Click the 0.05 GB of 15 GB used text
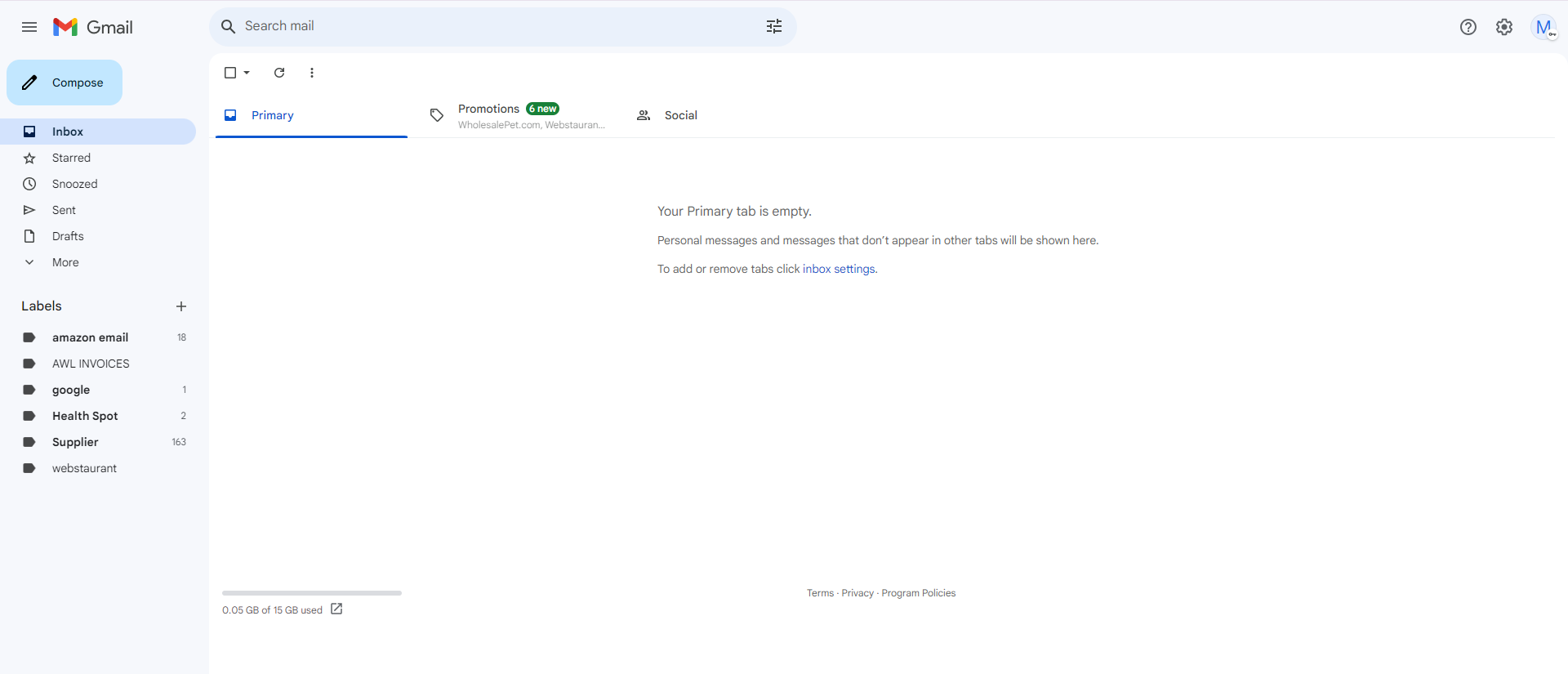 (272, 610)
